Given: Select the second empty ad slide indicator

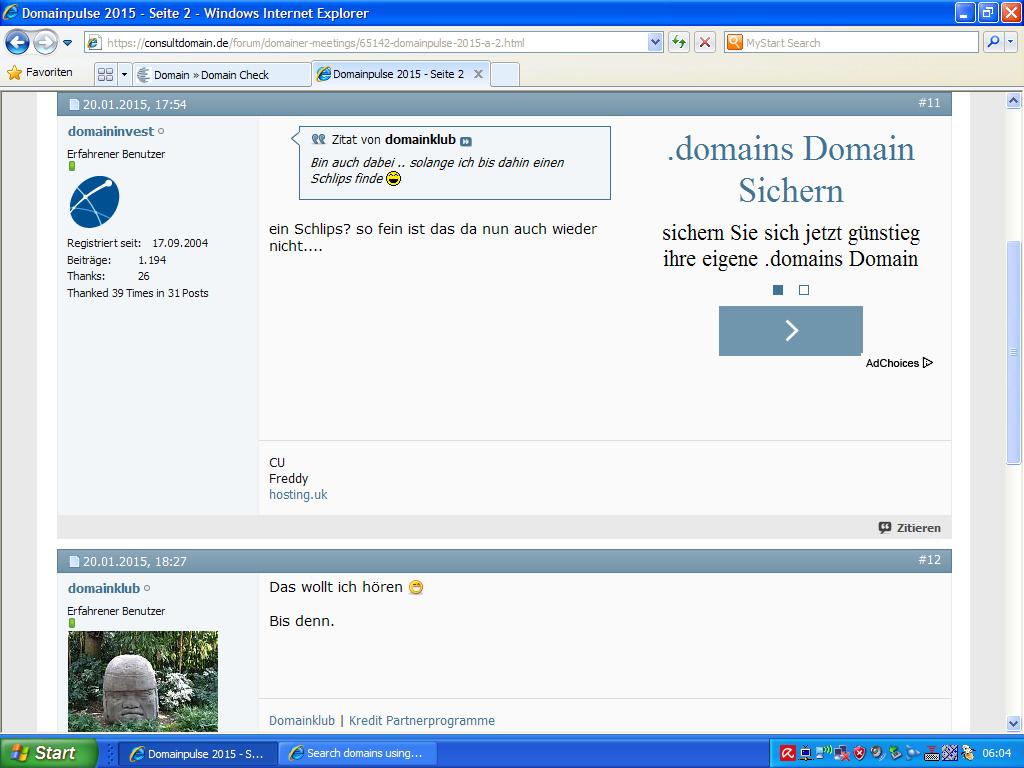Looking at the screenshot, I should [x=804, y=290].
